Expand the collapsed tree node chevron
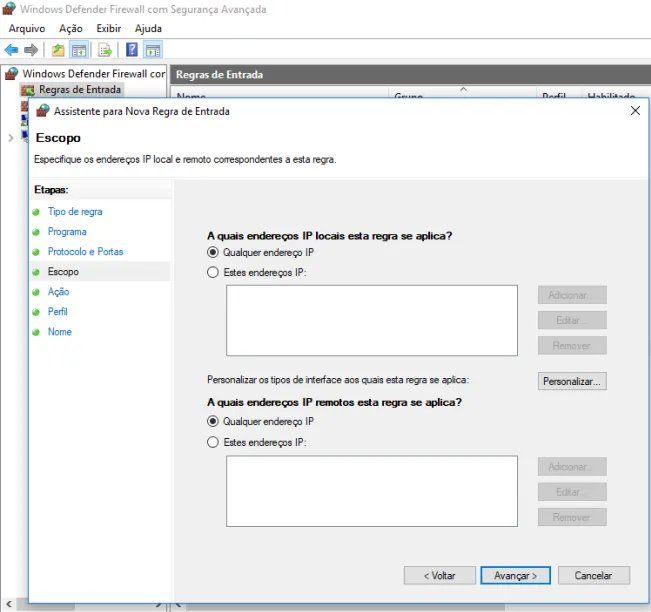 point(11,137)
